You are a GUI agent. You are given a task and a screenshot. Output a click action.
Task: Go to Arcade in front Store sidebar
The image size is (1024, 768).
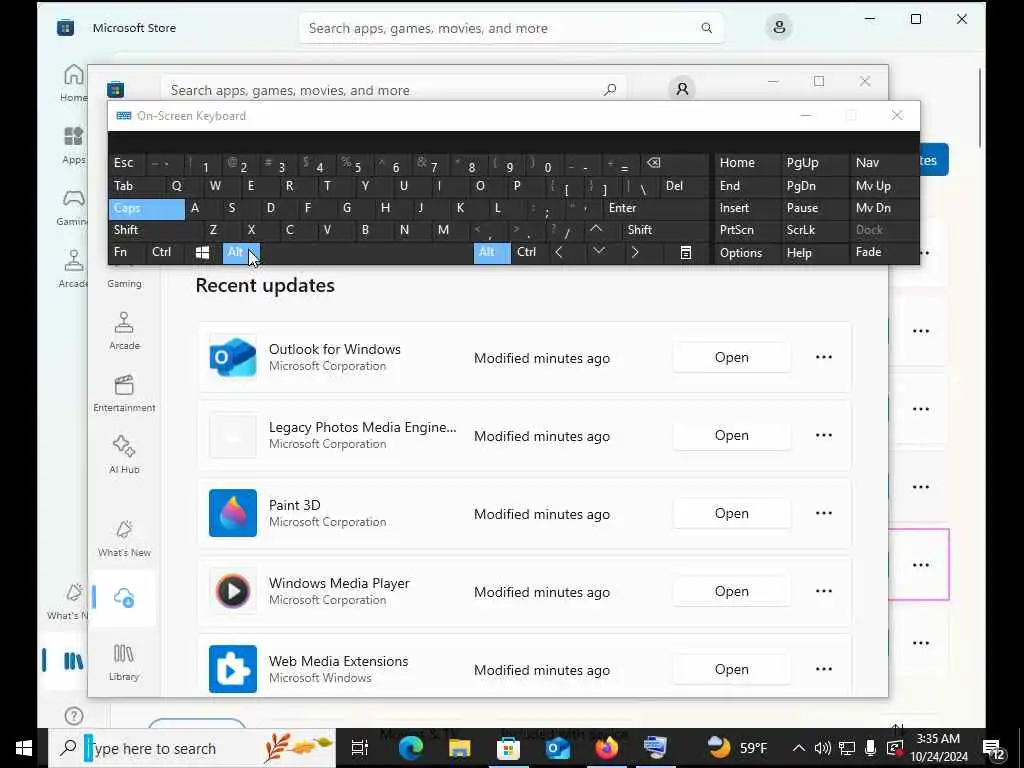[x=124, y=330]
